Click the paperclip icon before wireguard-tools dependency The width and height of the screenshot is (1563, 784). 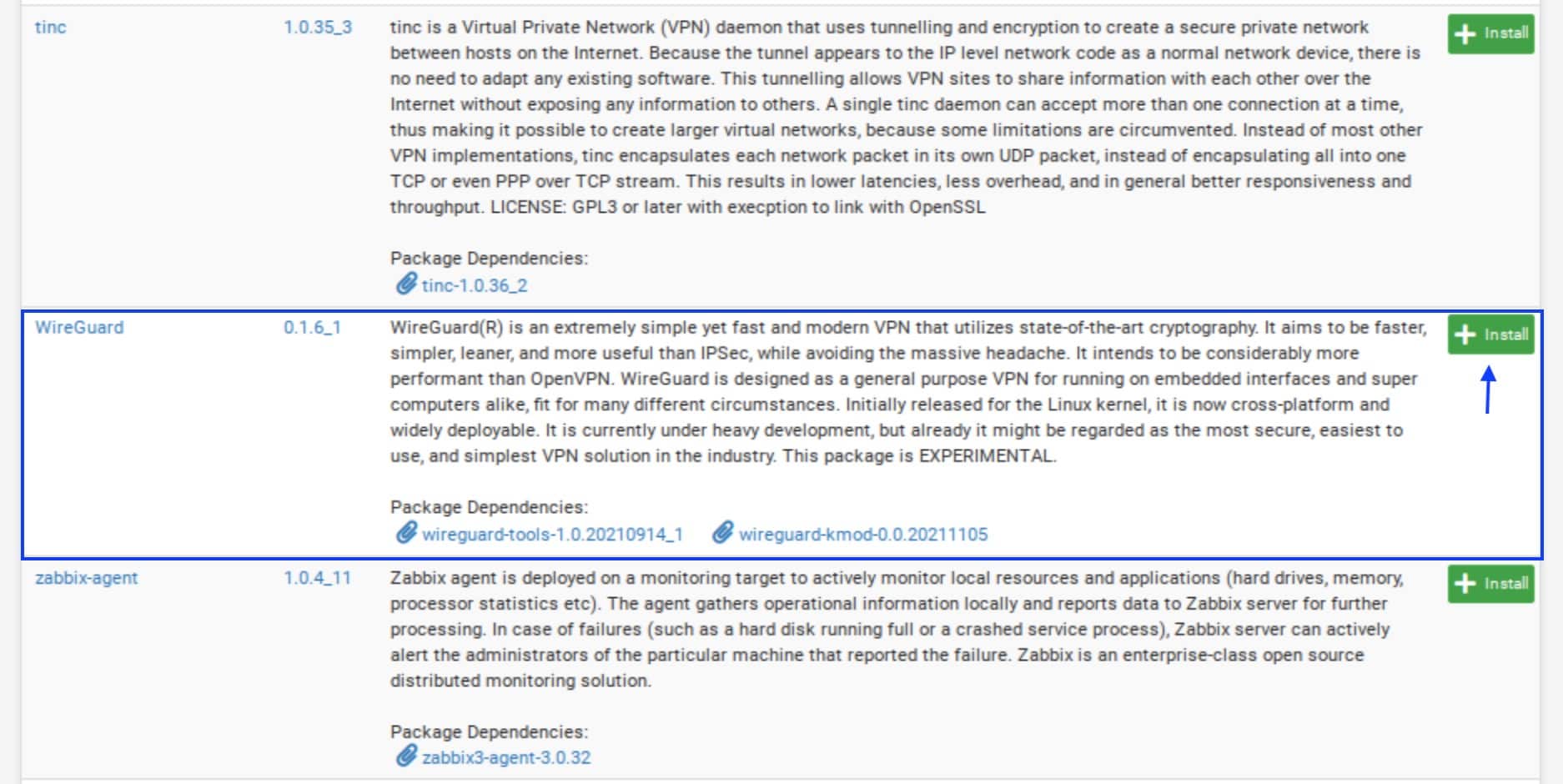[x=406, y=533]
